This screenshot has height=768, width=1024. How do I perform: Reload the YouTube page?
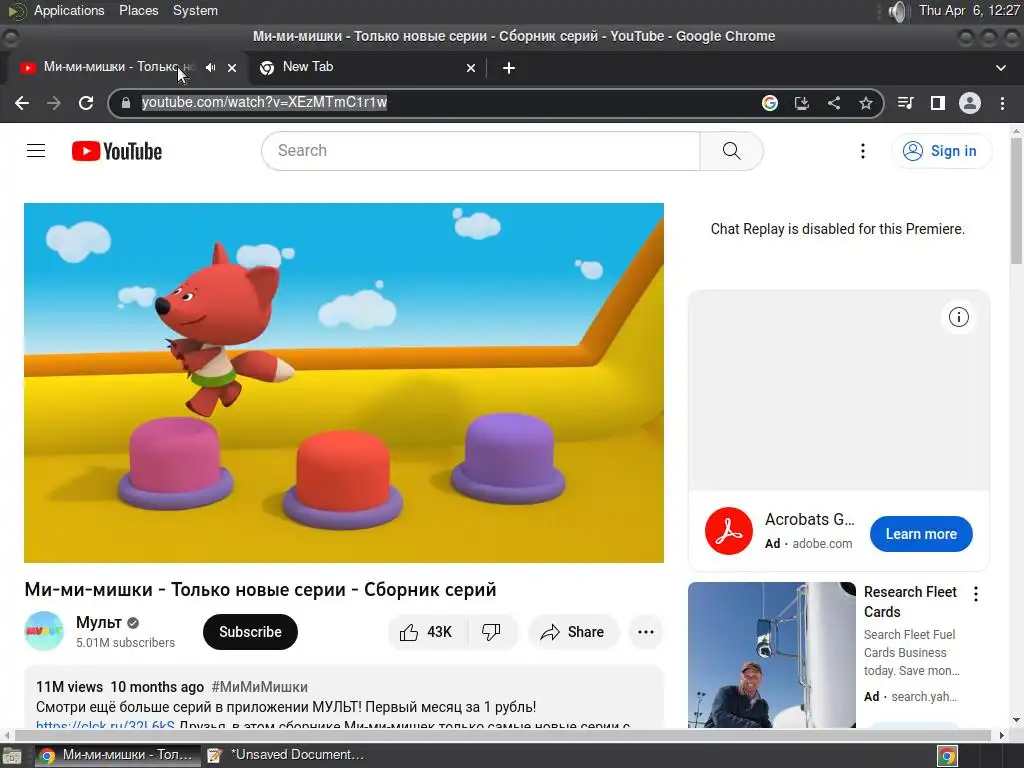86,103
